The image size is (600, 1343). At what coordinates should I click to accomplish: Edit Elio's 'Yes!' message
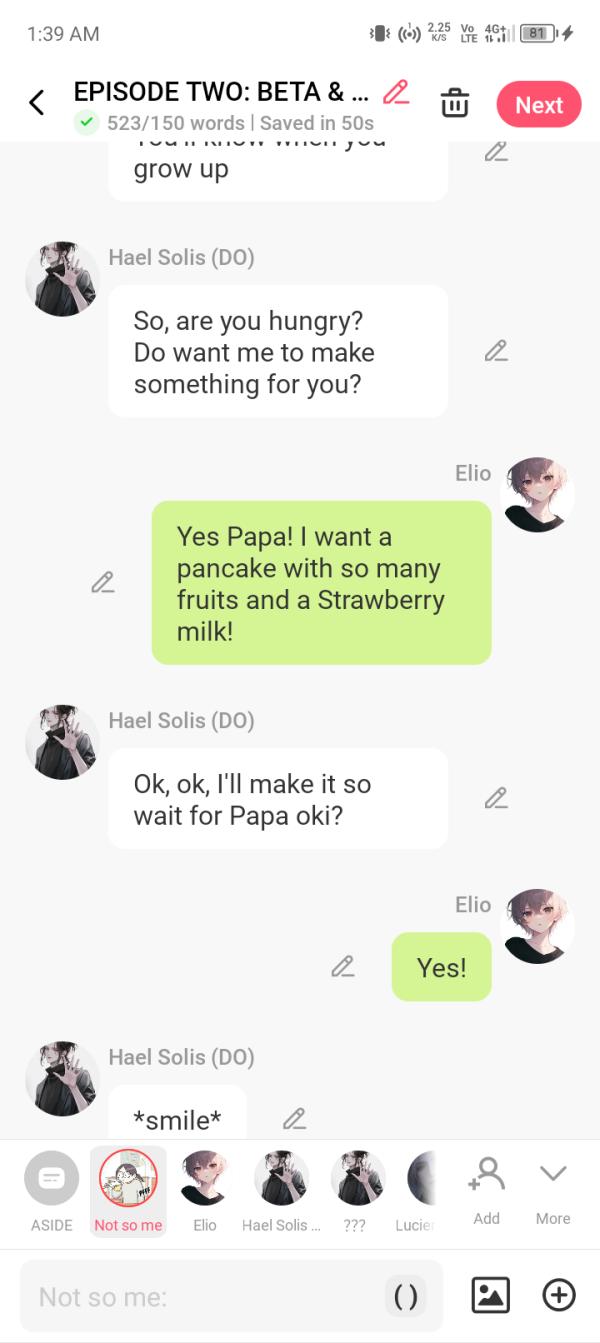343,967
